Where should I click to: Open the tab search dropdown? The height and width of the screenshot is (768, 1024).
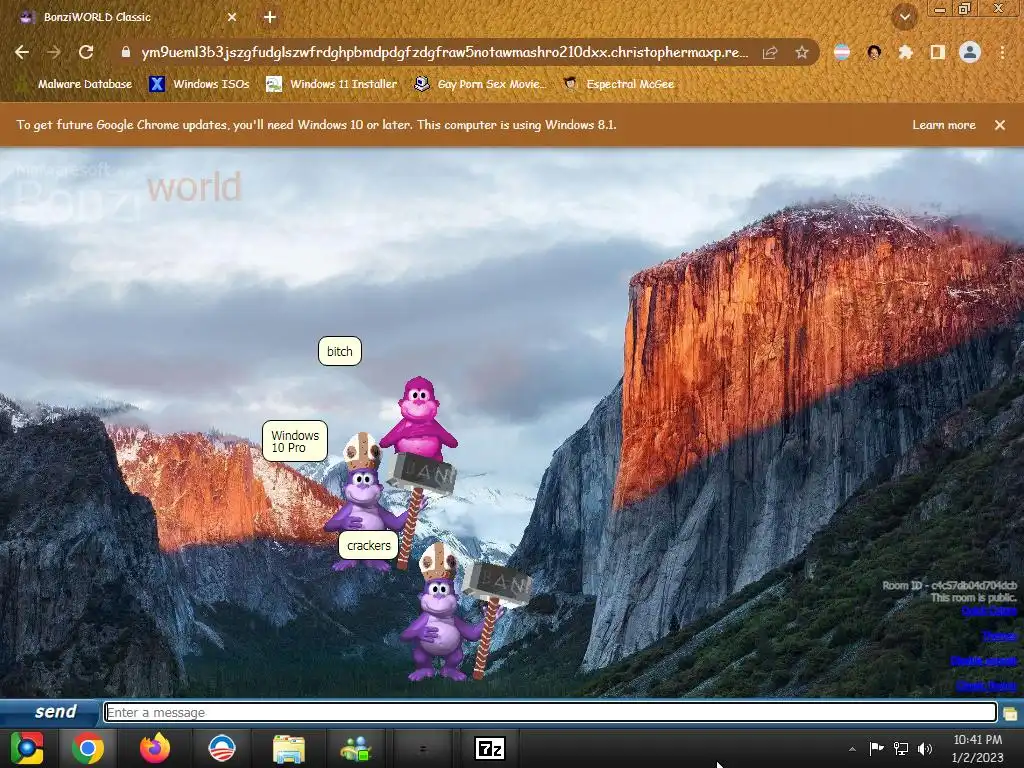click(x=905, y=17)
